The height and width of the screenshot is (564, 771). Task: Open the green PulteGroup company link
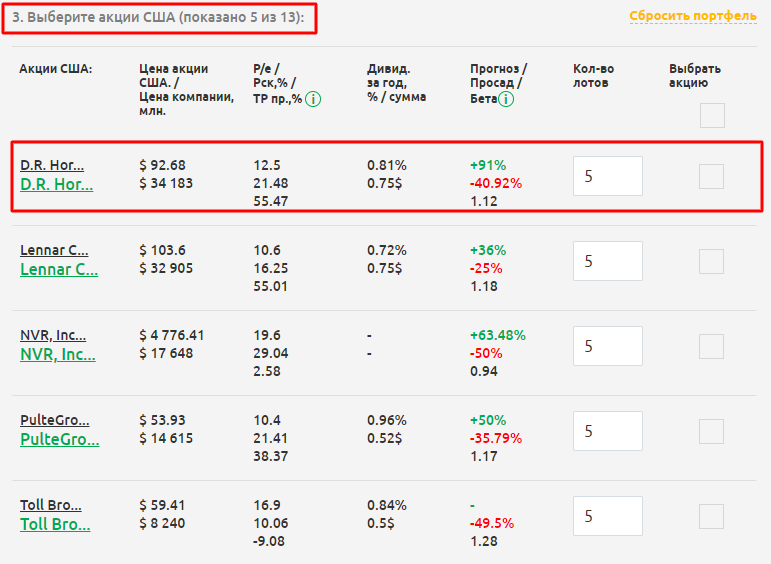(x=60, y=439)
